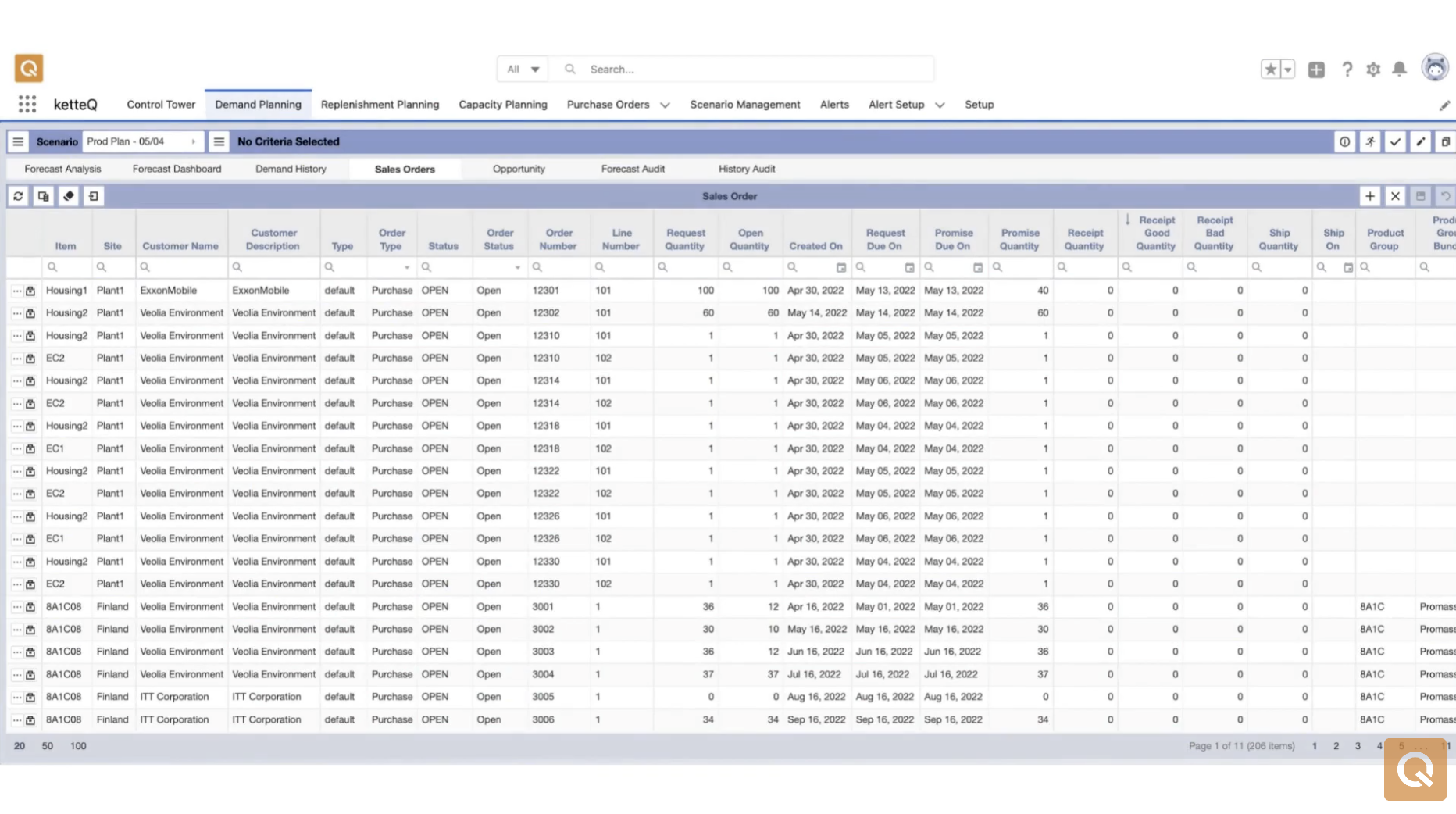Click the running-man run scenario icon
Screen dimensions: 1456x814
(1370, 141)
